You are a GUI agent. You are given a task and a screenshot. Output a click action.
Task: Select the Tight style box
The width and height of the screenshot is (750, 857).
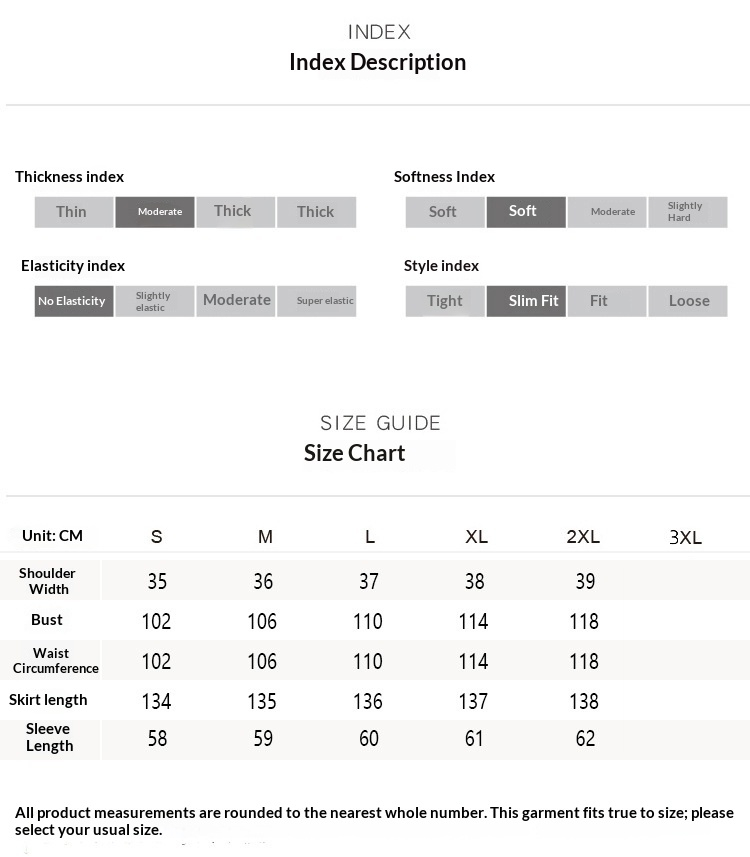(445, 301)
